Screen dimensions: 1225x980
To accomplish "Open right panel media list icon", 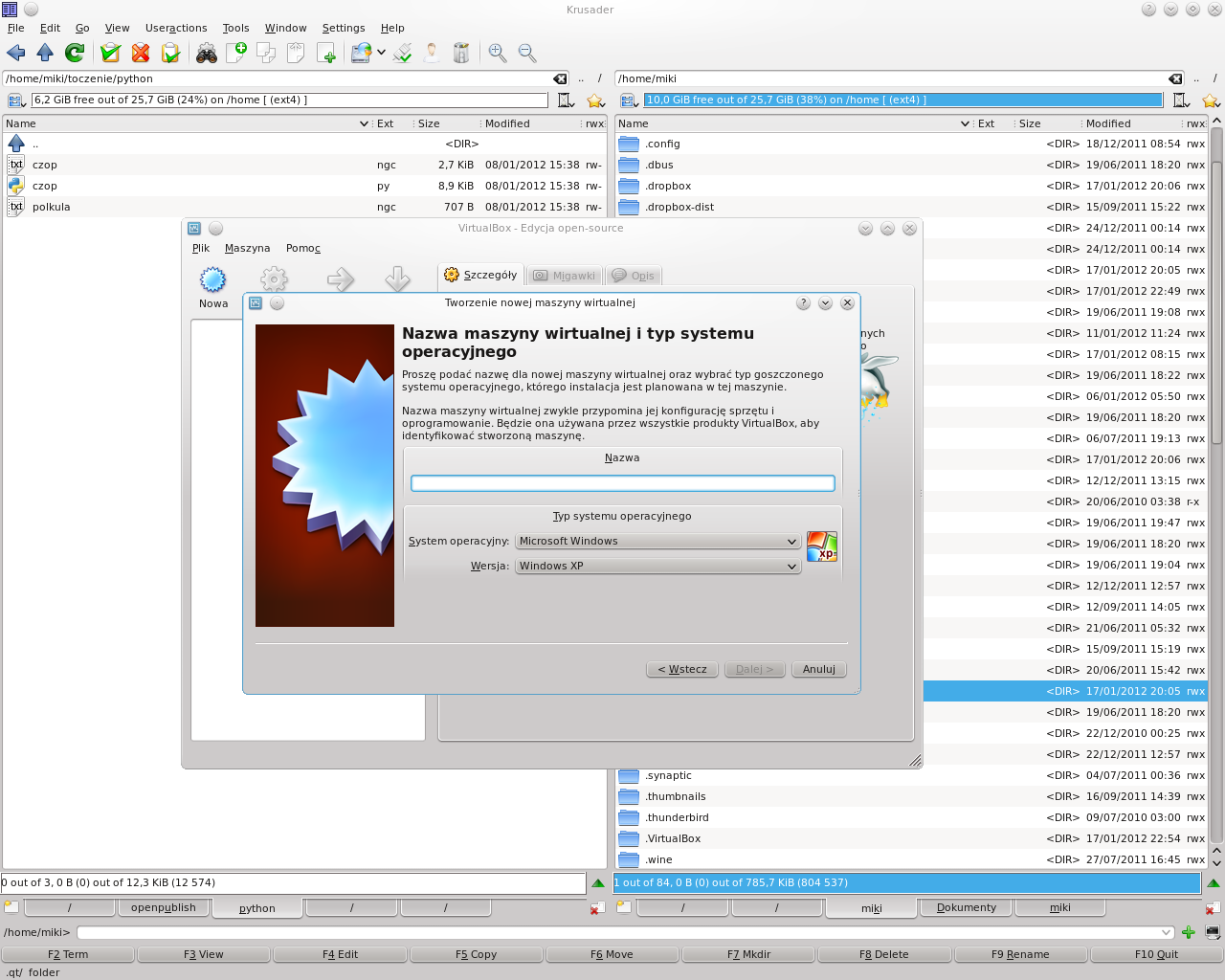I will [x=629, y=100].
